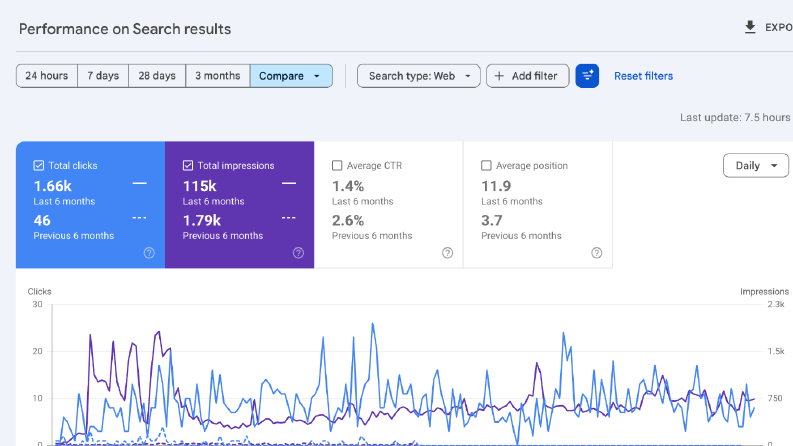Click help icon on Total impressions card
This screenshot has height=446, width=793.
click(x=298, y=253)
